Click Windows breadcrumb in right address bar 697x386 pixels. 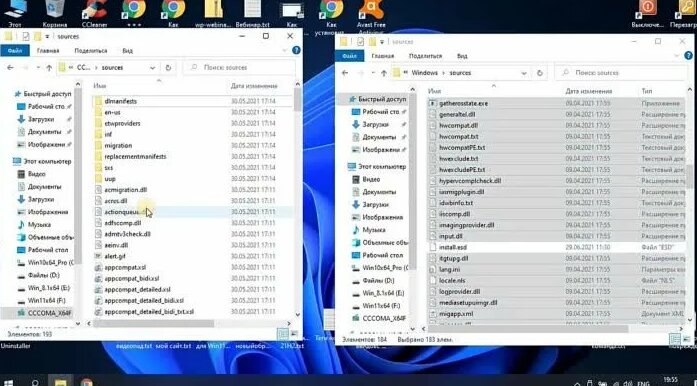(x=424, y=72)
